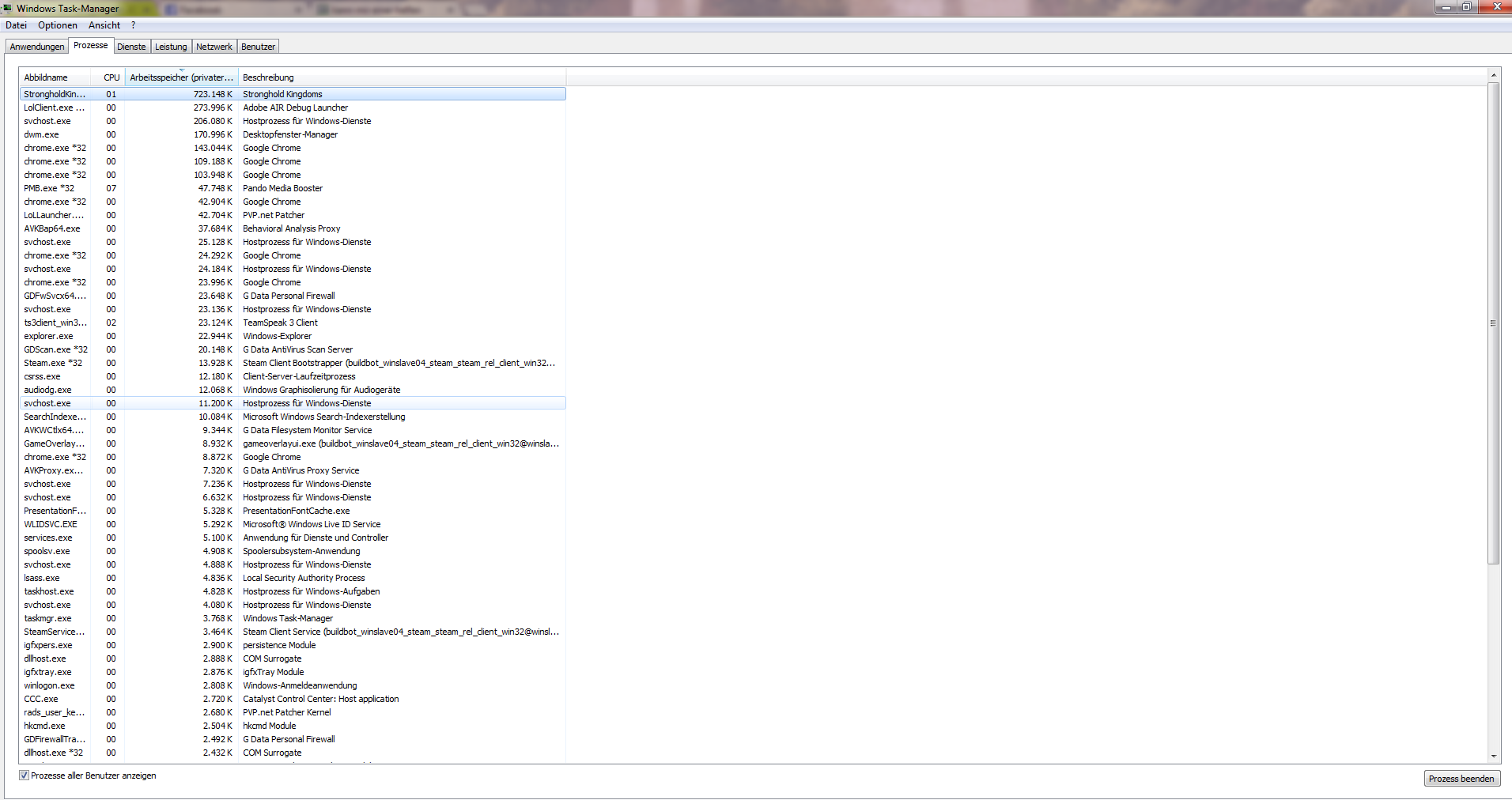1512x800 pixels.
Task: Open the Ansicht menu
Action: (104, 25)
